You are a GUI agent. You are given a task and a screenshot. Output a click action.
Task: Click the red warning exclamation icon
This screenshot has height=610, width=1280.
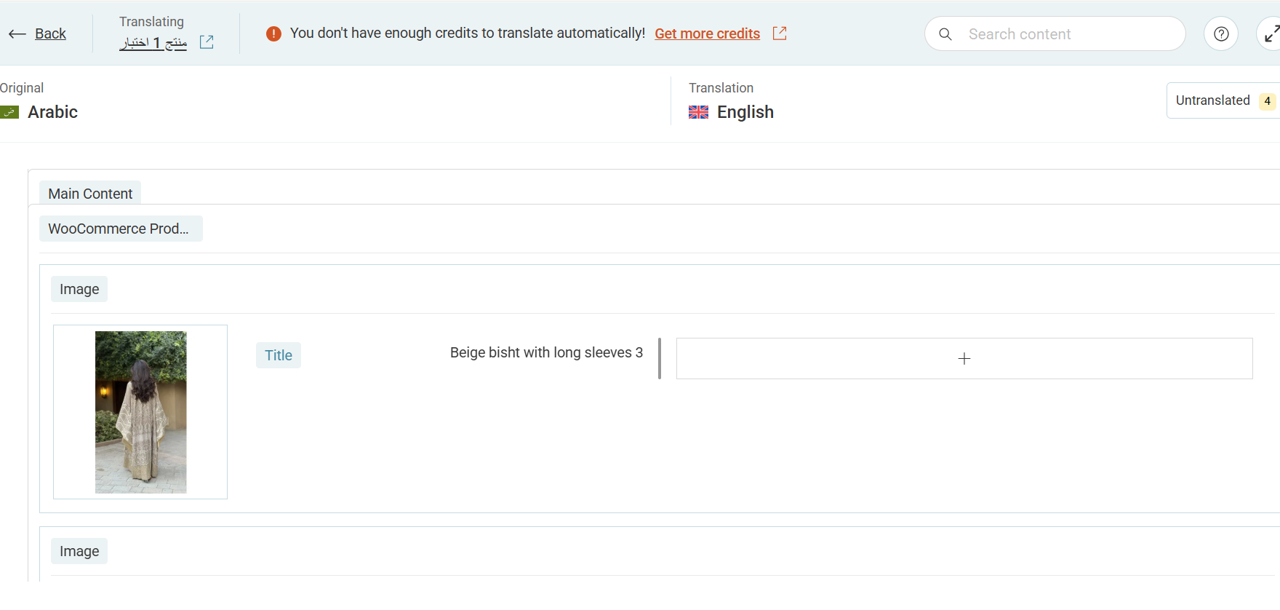(273, 34)
